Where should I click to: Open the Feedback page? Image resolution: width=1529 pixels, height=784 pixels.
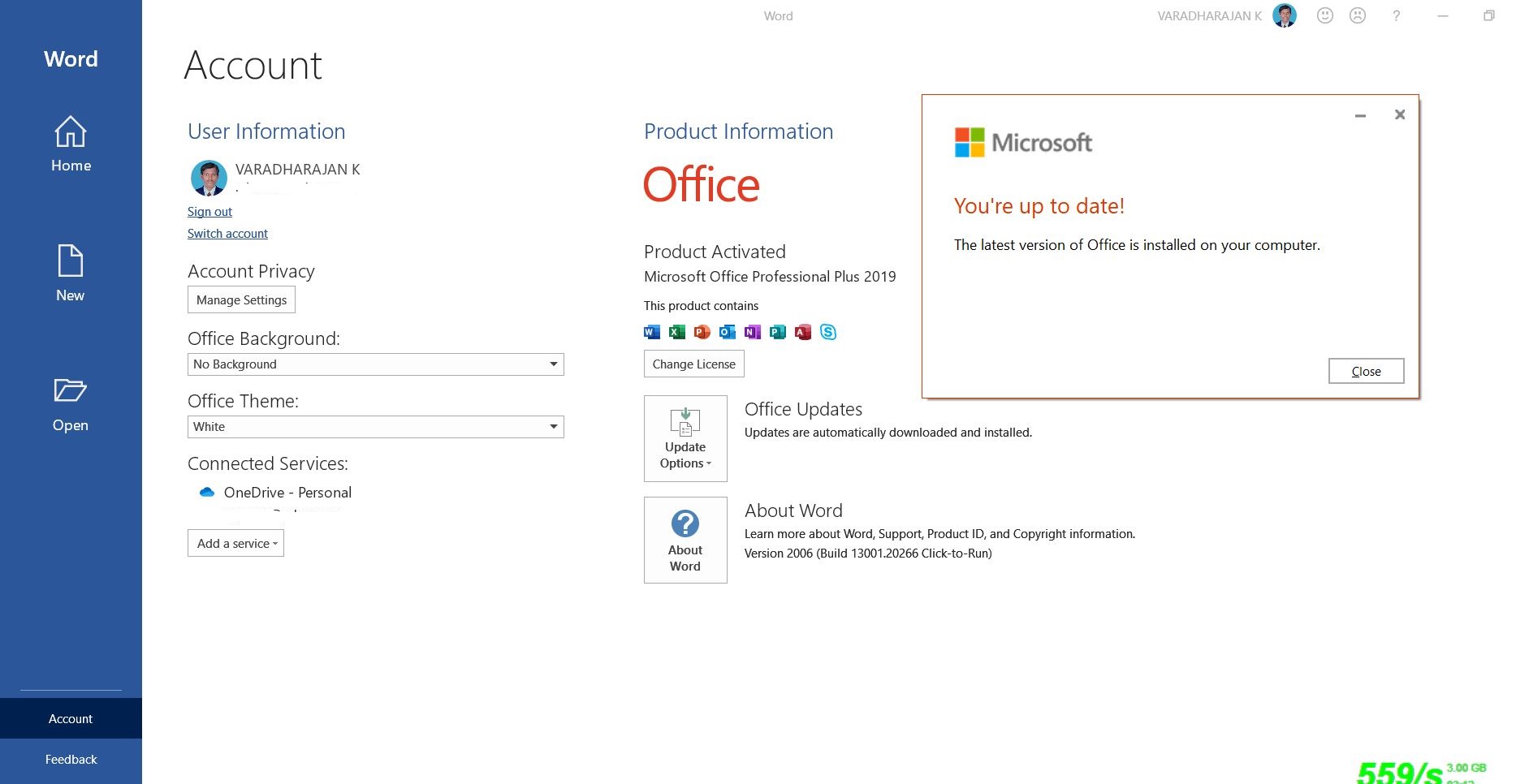tap(71, 759)
